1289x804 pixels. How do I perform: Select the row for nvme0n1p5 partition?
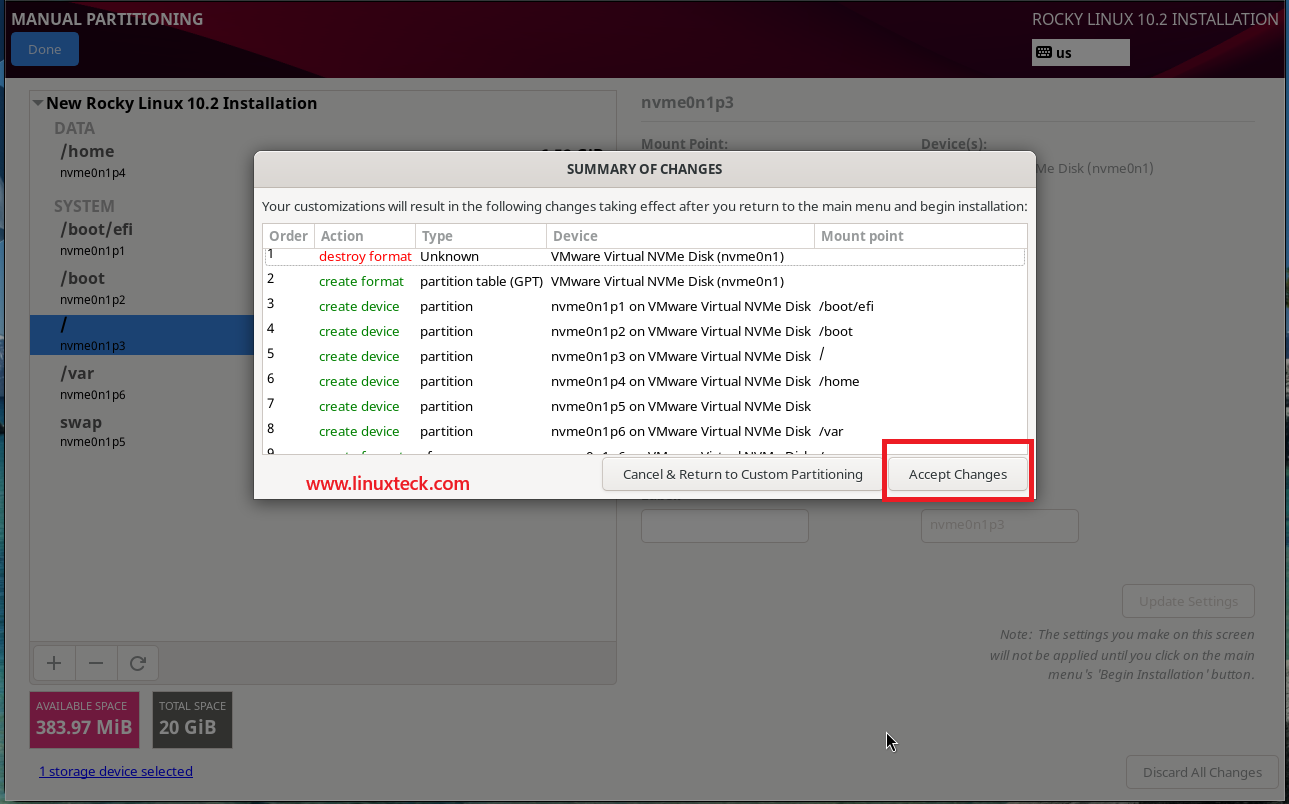click(x=645, y=406)
